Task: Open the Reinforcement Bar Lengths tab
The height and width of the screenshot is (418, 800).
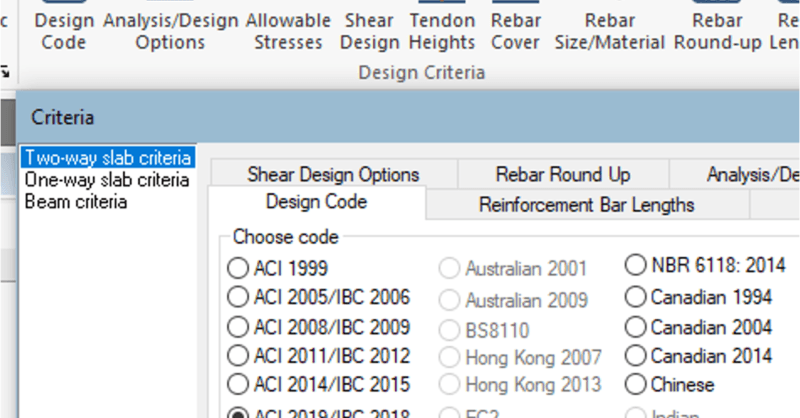Action: (586, 204)
